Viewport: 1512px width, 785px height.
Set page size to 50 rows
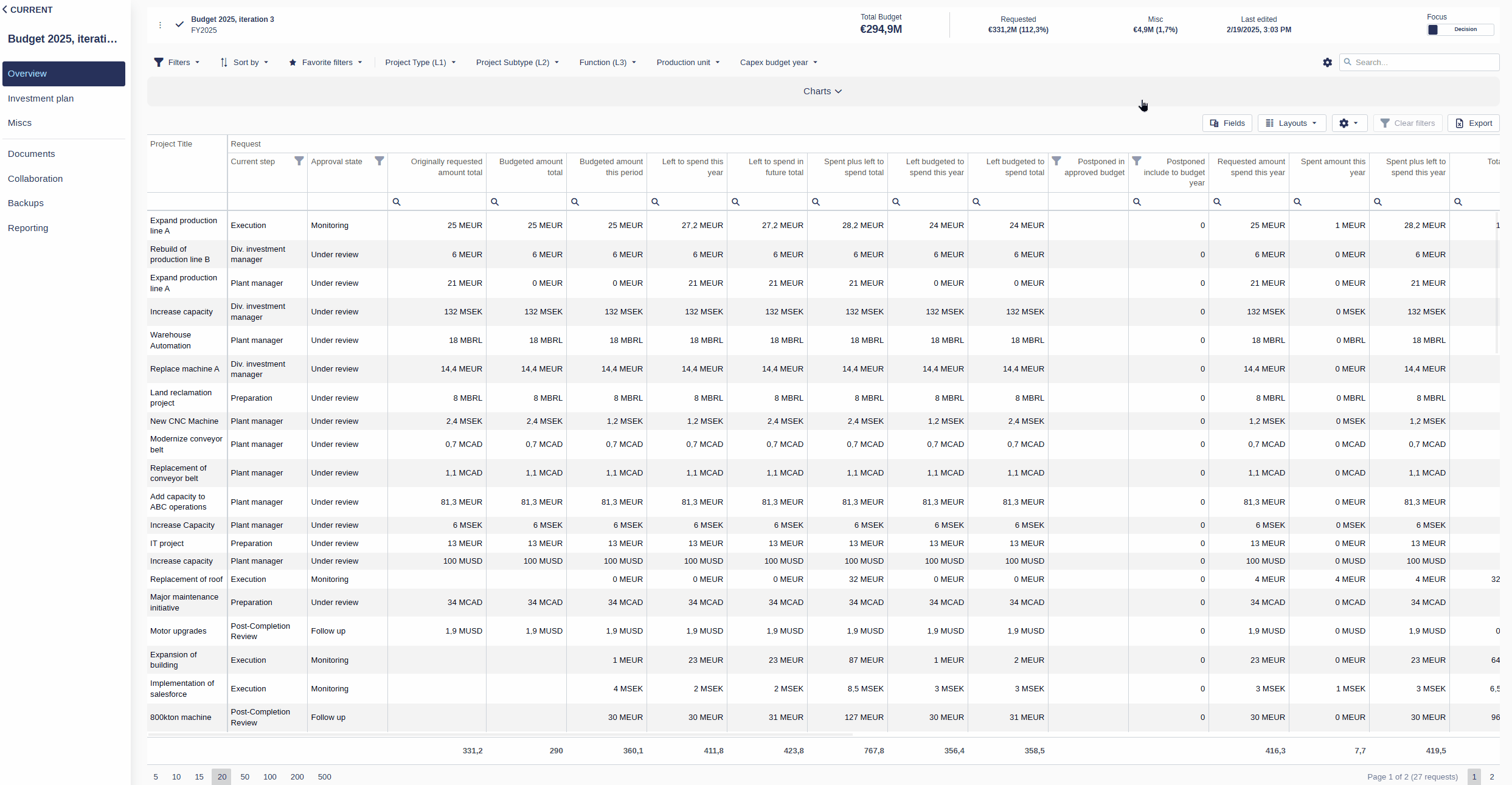pos(244,776)
